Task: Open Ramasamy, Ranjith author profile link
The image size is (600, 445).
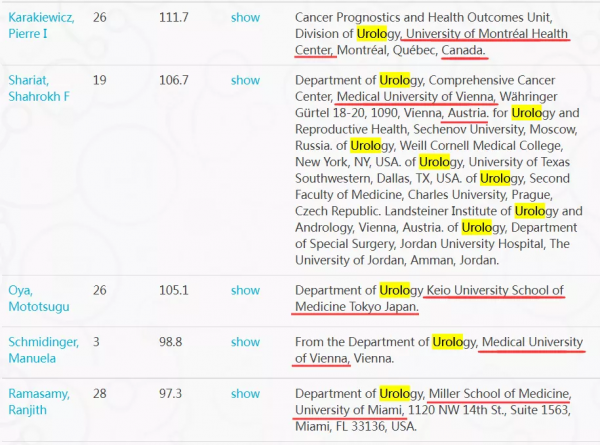Action: [x=41, y=401]
